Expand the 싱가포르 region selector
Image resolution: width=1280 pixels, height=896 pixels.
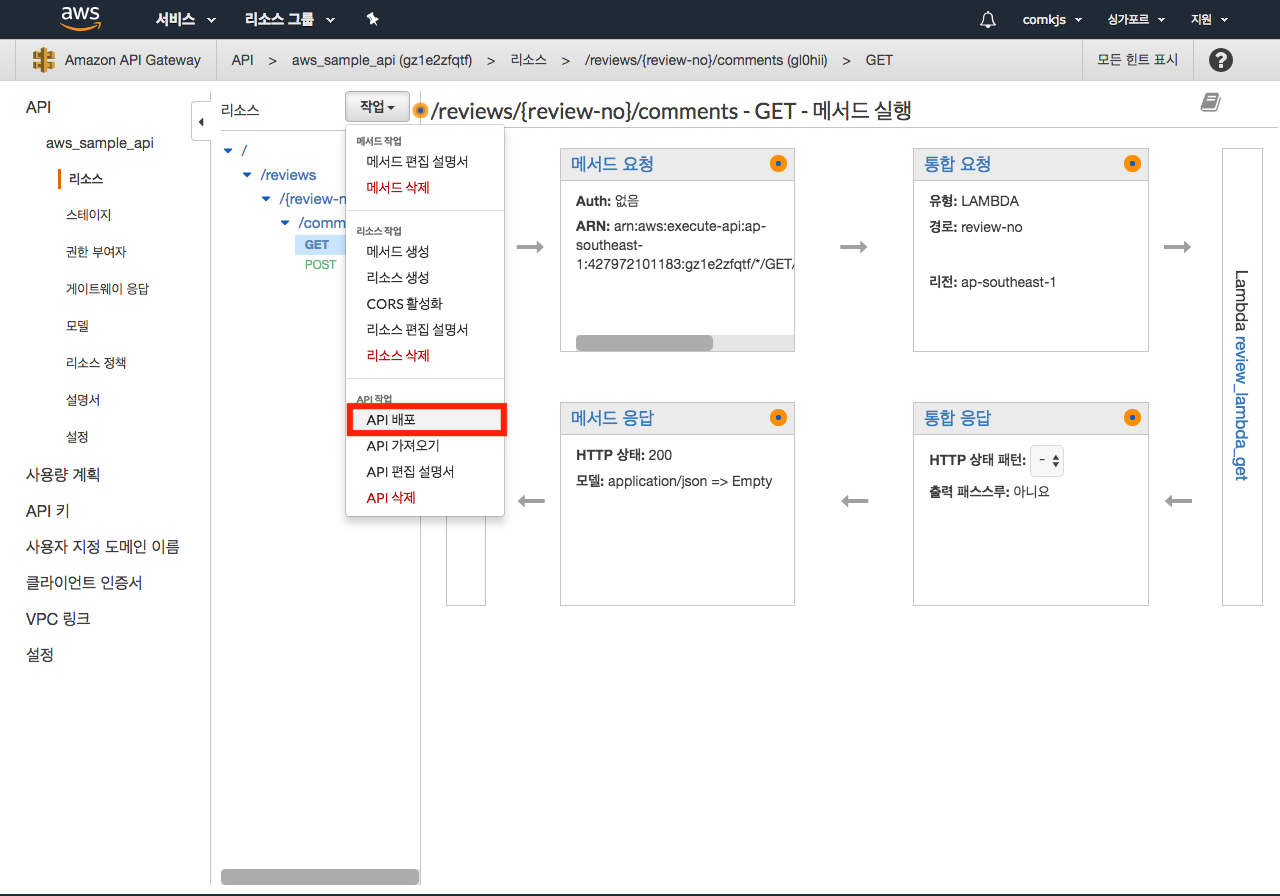pyautogui.click(x=1143, y=20)
